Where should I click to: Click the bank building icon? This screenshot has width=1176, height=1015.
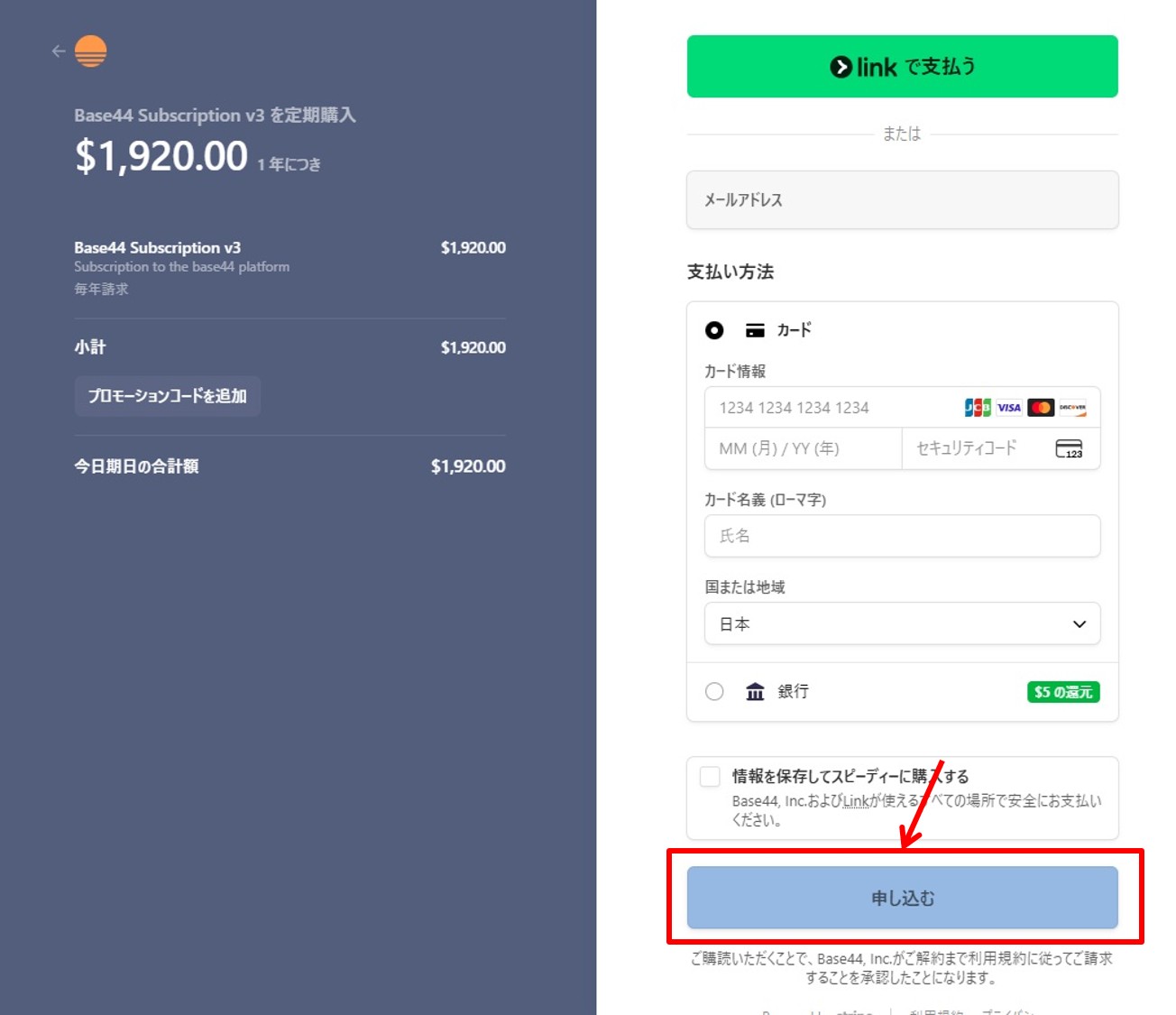pos(755,692)
